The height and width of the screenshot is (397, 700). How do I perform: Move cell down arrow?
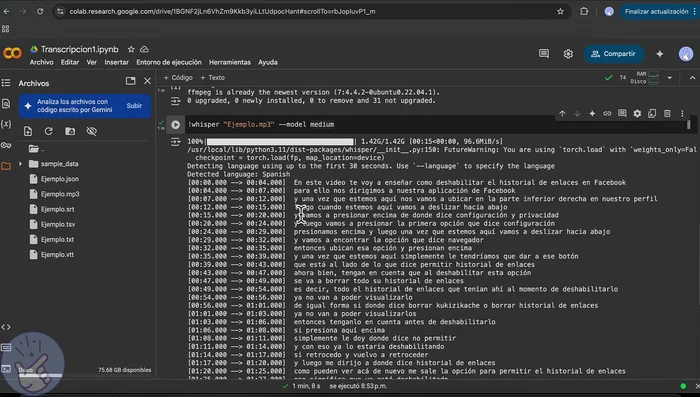pos(577,113)
